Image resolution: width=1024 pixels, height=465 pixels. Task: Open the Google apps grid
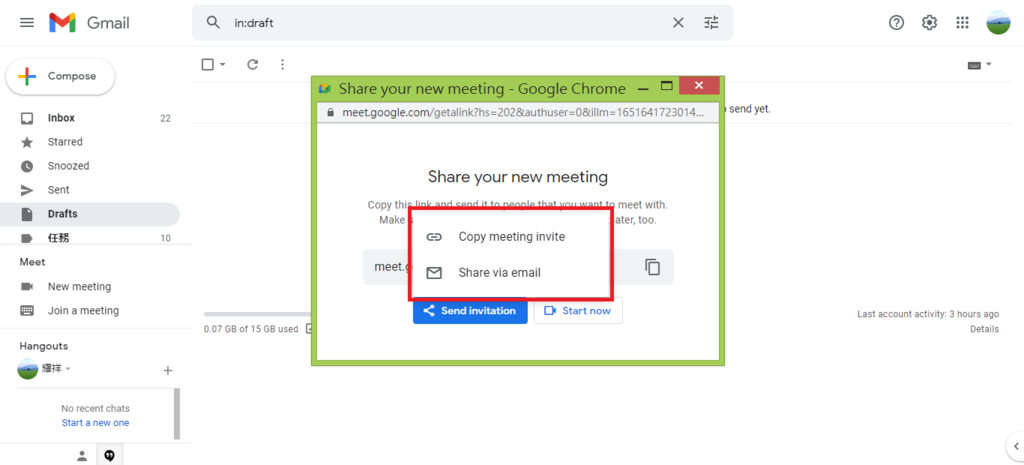point(962,22)
